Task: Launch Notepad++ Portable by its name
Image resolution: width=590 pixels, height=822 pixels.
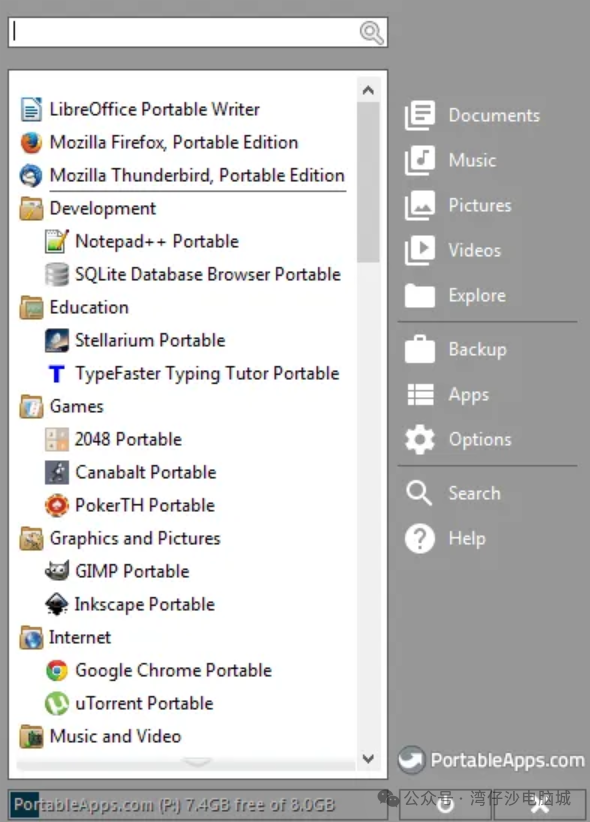Action: [x=157, y=242]
